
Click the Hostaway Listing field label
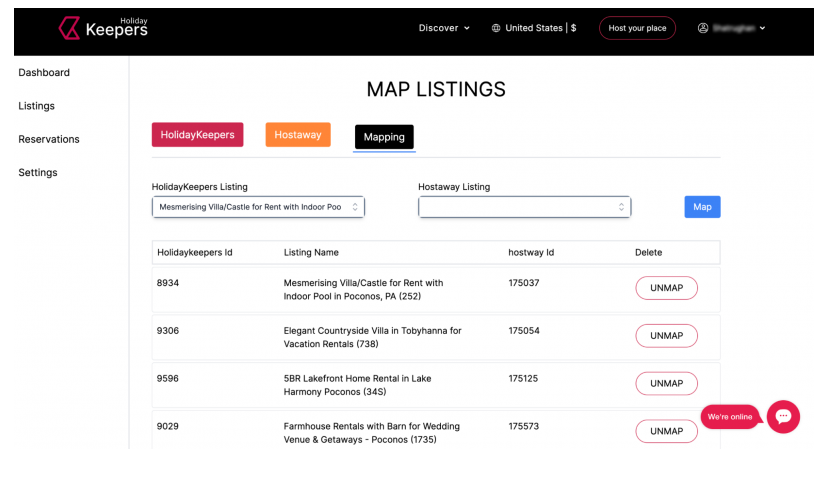coord(454,187)
